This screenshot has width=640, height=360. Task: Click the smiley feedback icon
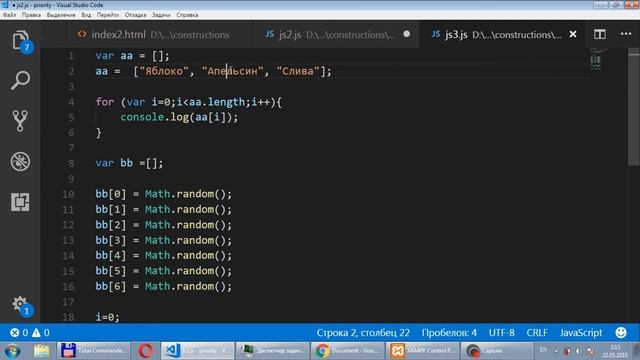[x=621, y=333]
